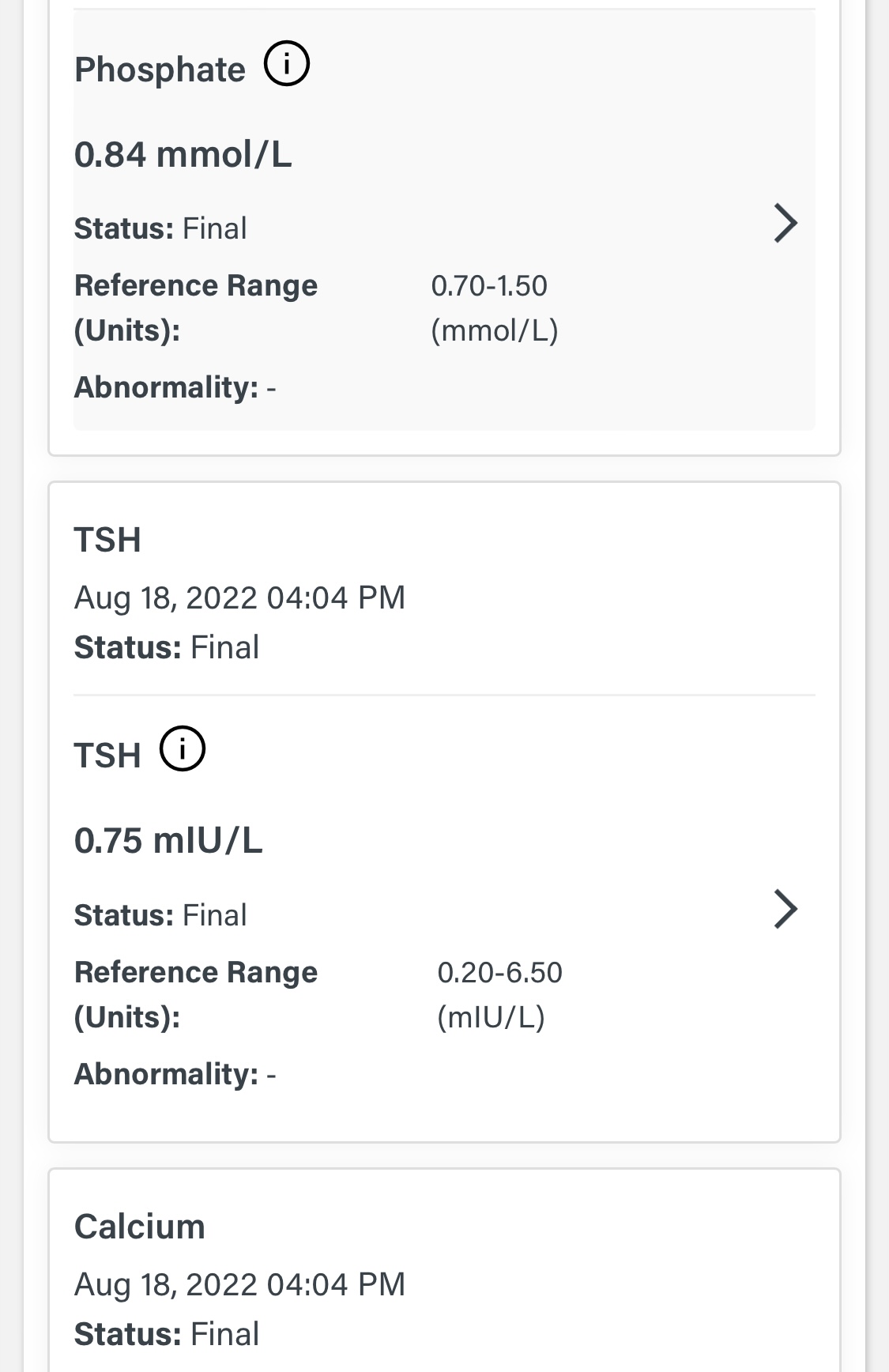
Task: Tap the 0.75 mIU/L TSH value
Action: click(168, 840)
